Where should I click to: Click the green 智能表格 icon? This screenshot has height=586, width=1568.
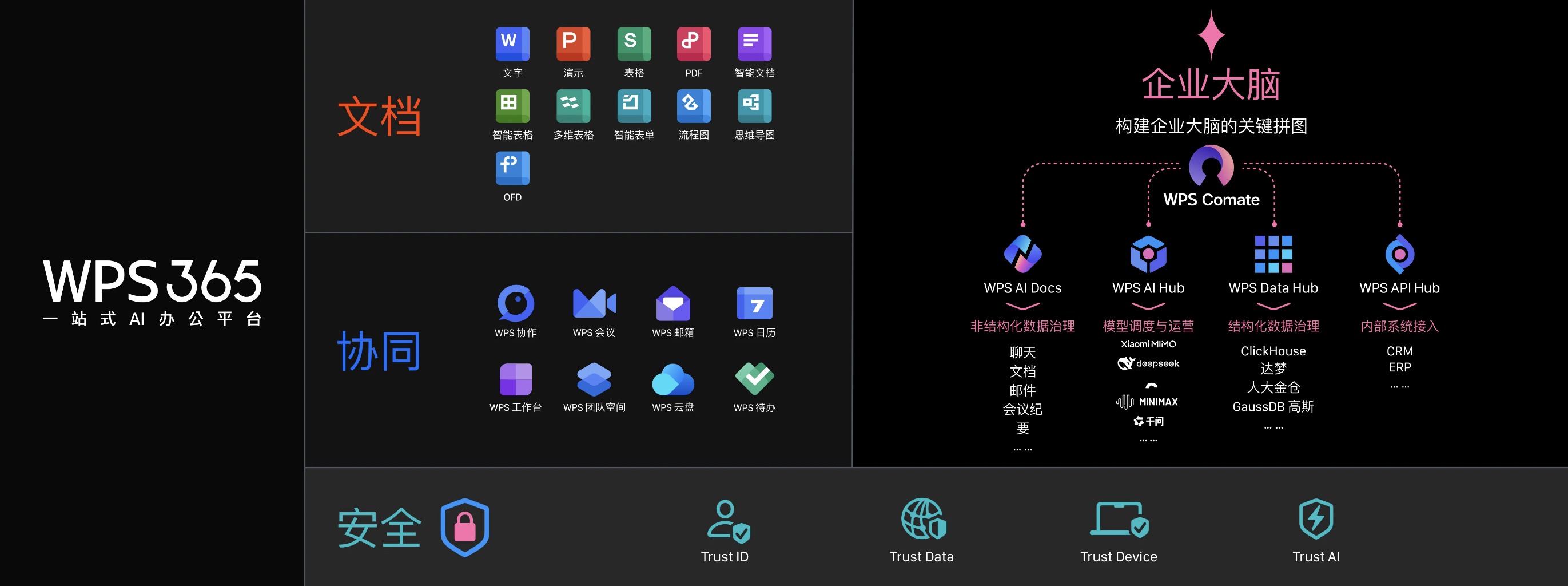[512, 106]
